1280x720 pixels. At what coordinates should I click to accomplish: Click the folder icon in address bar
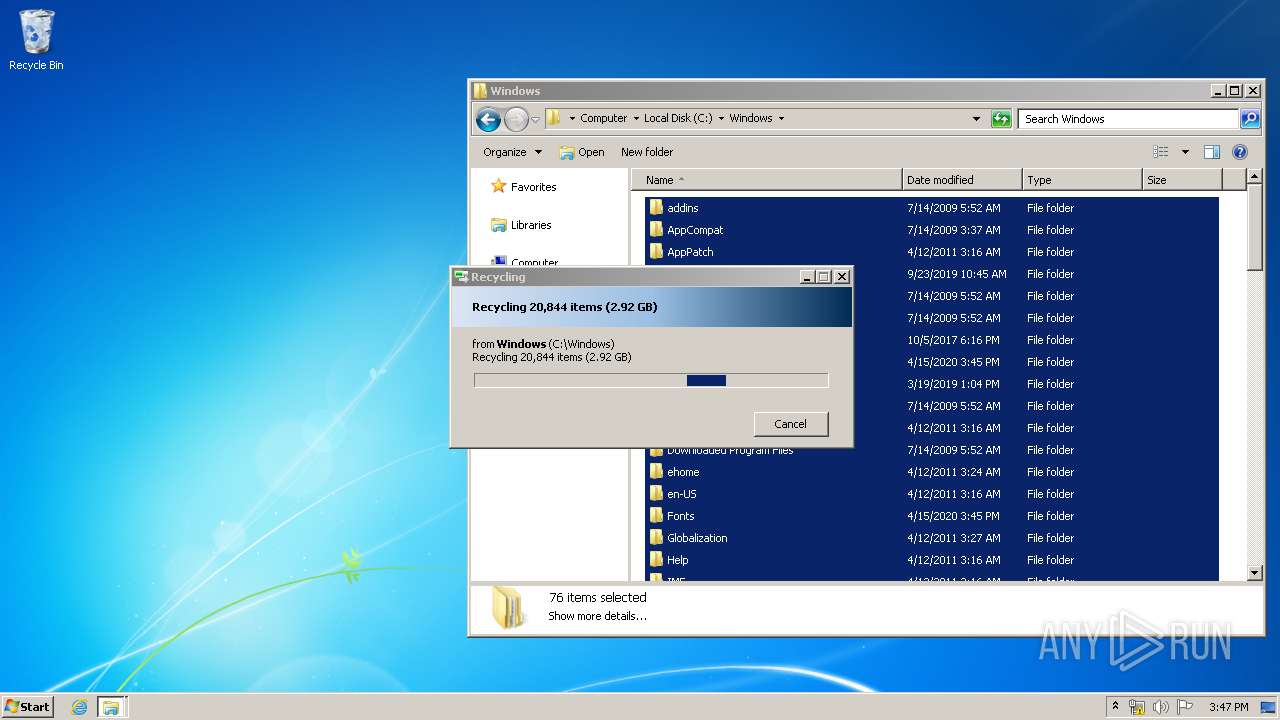point(553,118)
